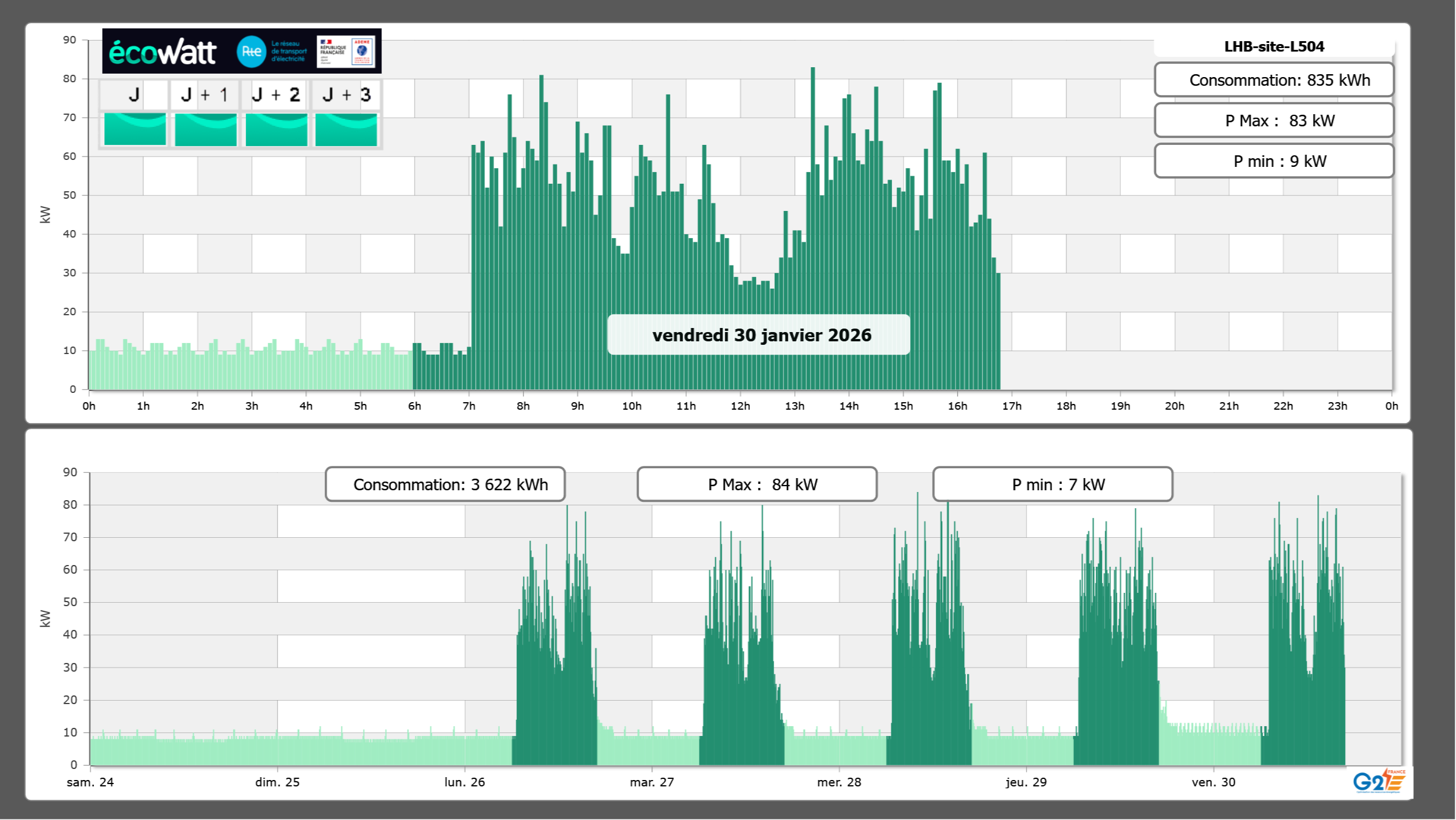Click the P min : 9 kW box

(x=1273, y=161)
